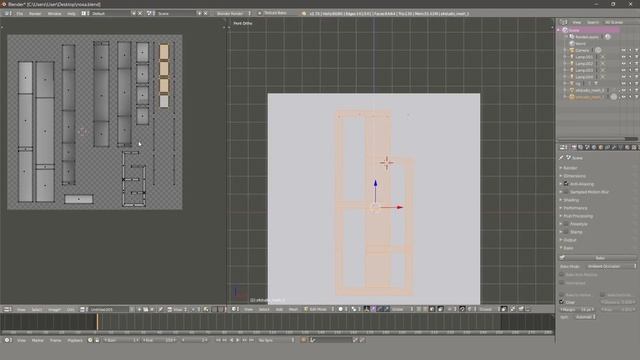Open the Object properties tab icon

pos(601,147)
